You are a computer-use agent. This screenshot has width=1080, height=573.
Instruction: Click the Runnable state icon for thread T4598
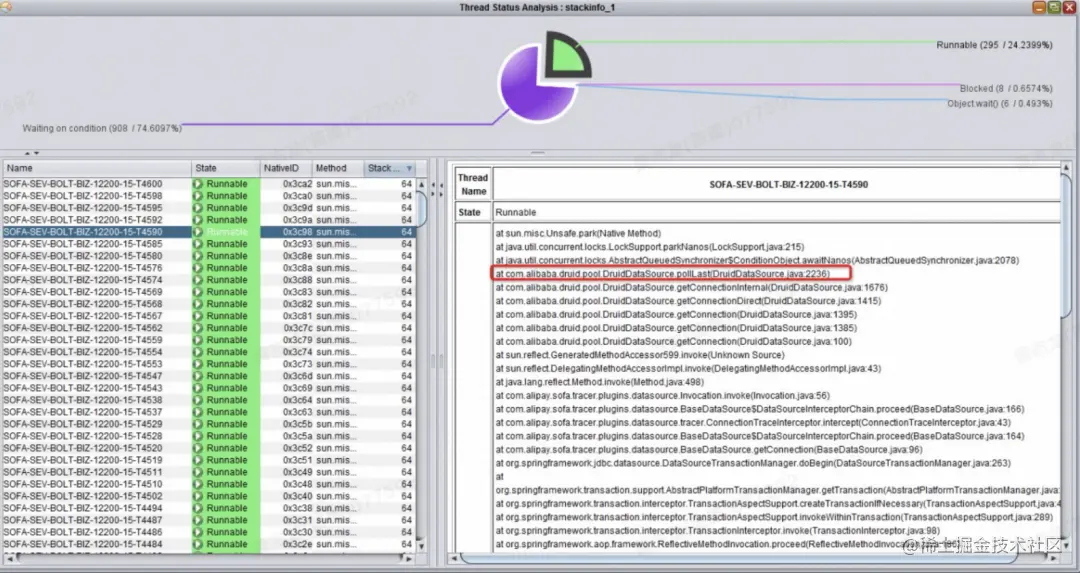click(x=198, y=196)
